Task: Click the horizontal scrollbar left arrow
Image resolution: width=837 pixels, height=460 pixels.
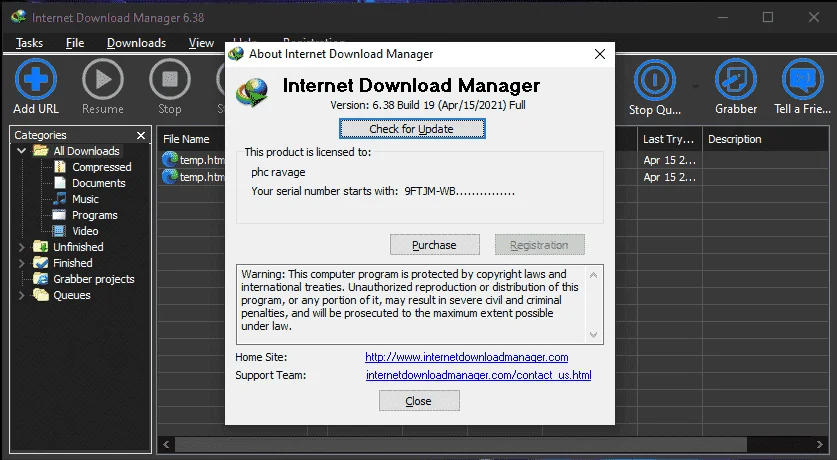Action: click(166, 445)
